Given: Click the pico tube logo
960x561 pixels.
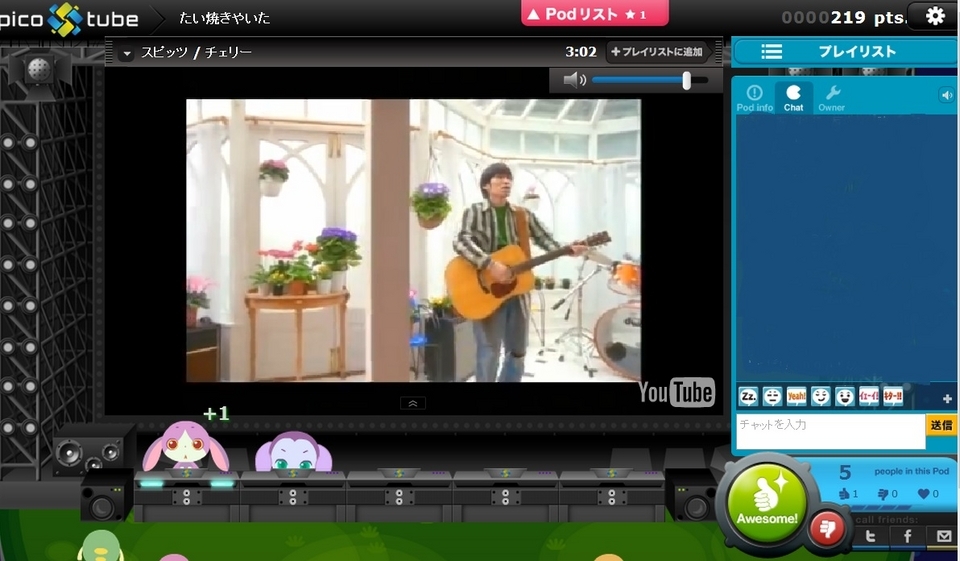Looking at the screenshot, I should pos(69,19).
